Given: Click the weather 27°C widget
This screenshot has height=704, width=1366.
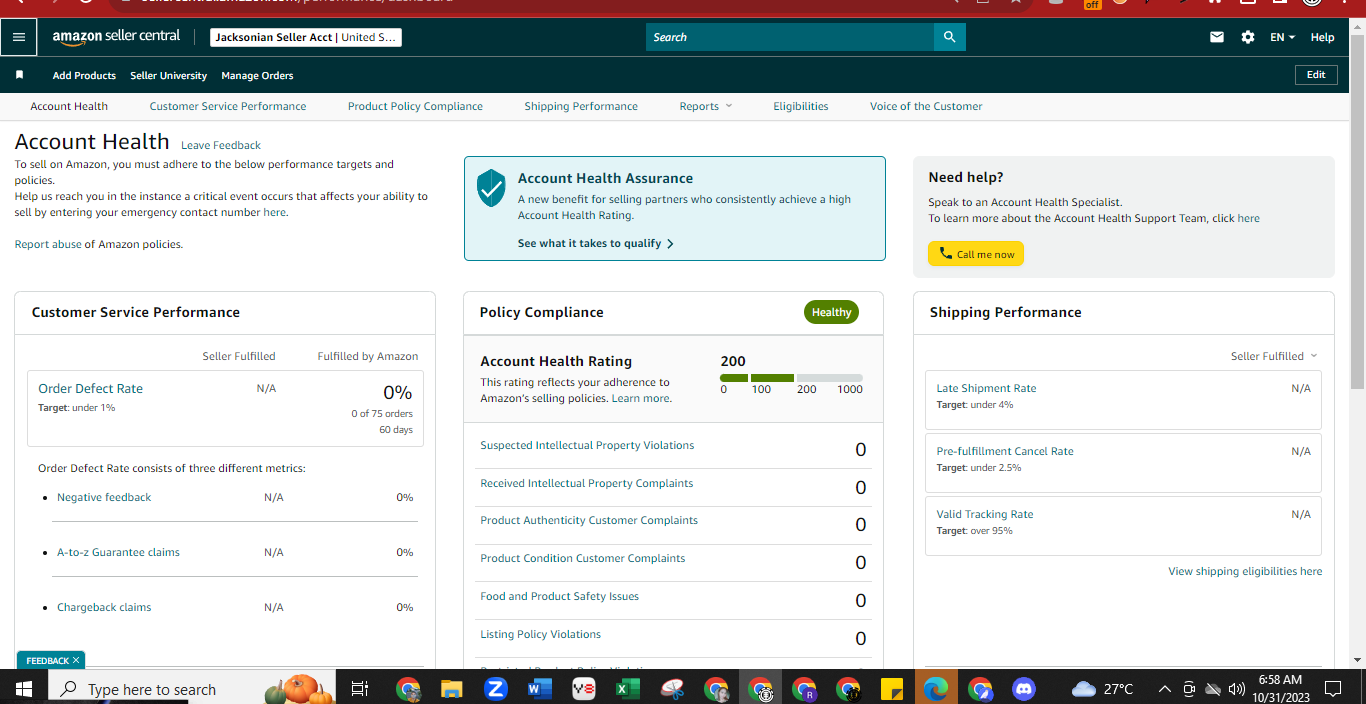Looking at the screenshot, I should click(x=1102, y=689).
